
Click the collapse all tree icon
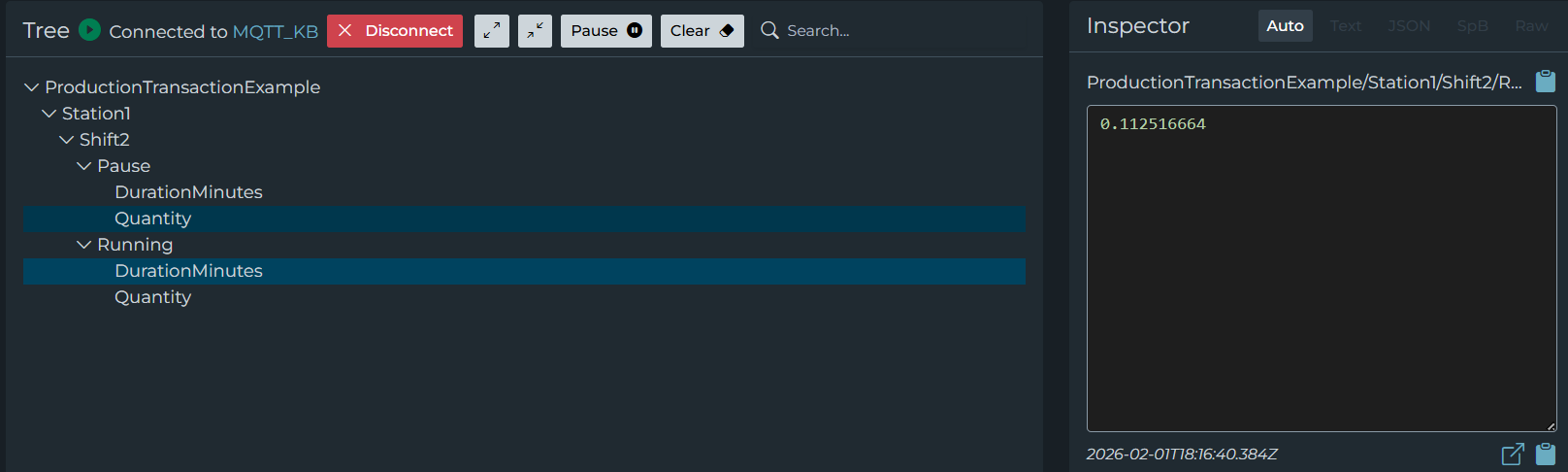[535, 31]
